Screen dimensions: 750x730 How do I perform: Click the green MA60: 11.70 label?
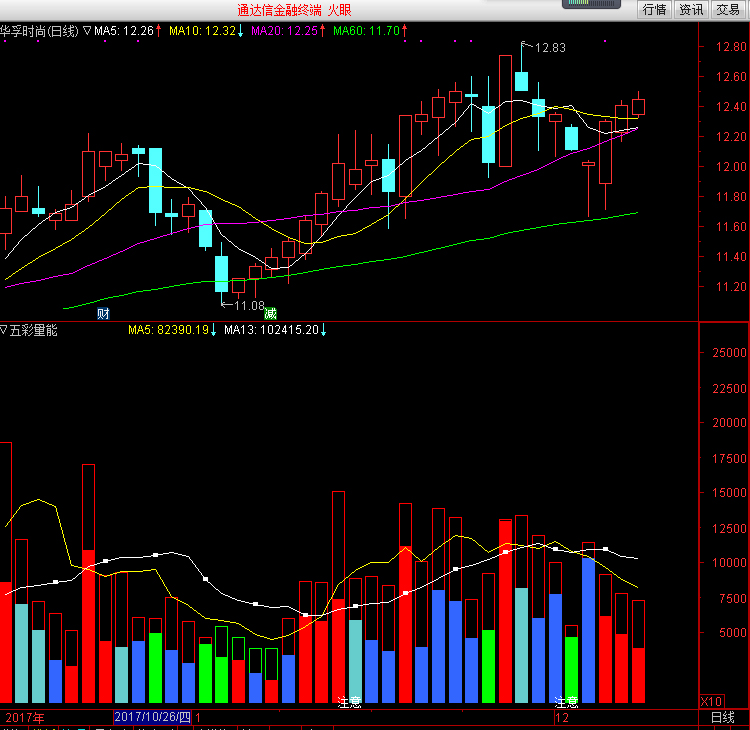point(370,31)
